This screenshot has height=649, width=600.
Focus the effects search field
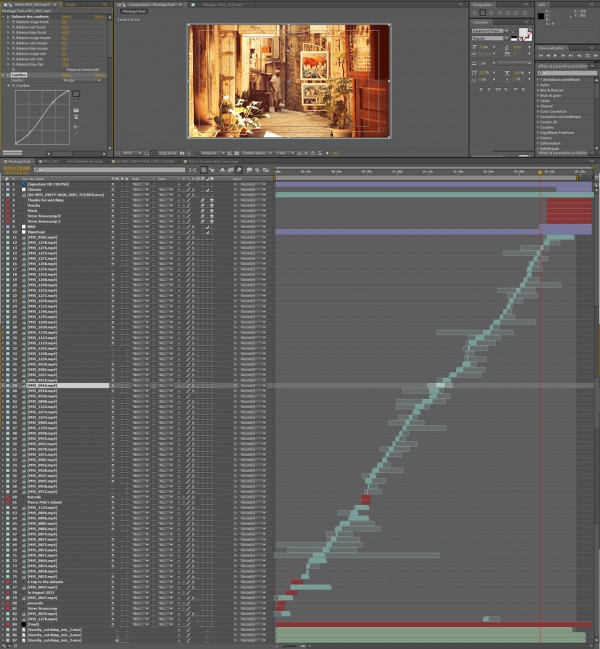click(x=567, y=73)
